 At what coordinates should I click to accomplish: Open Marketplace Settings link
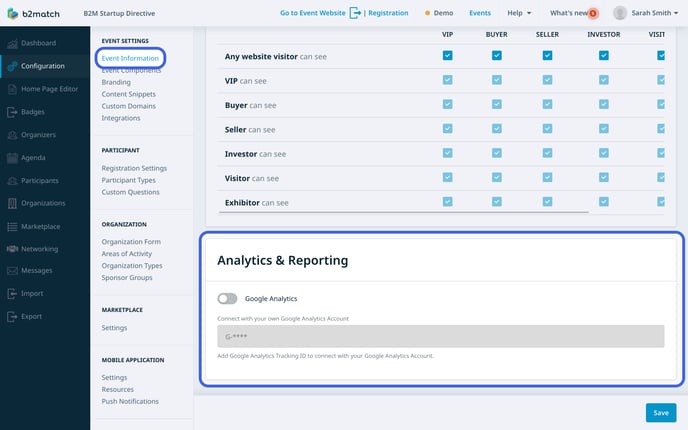click(114, 328)
